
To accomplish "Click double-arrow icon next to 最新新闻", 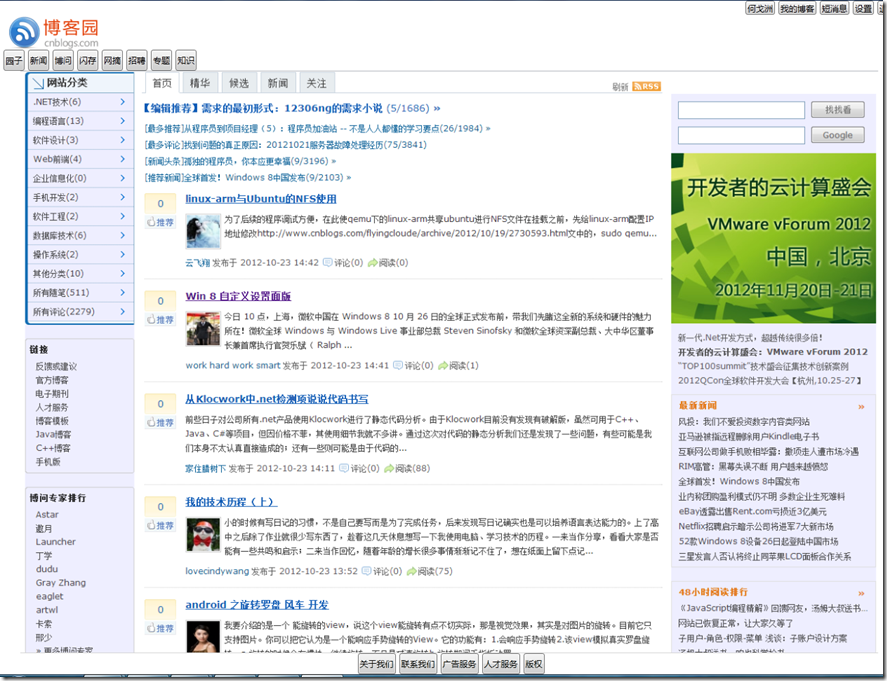I will (x=861, y=407).
